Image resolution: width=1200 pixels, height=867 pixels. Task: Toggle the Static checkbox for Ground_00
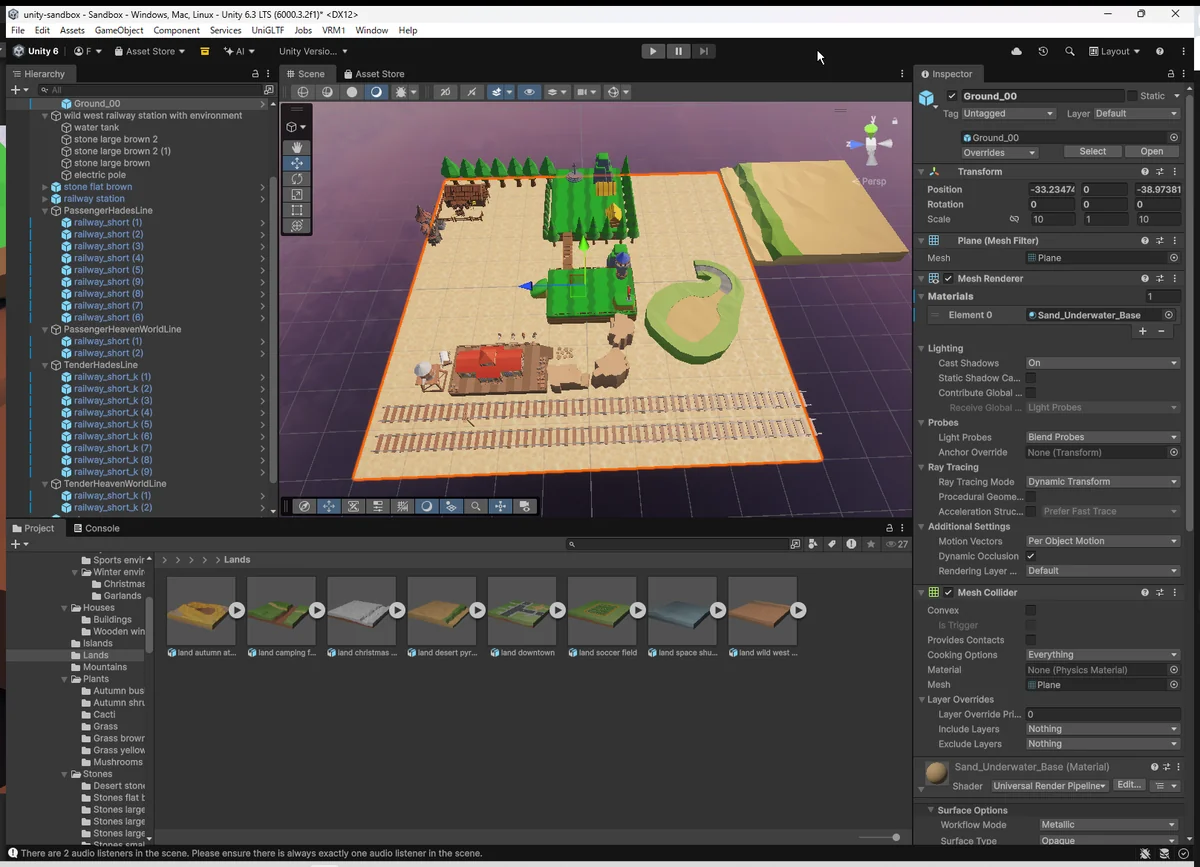pos(1132,96)
